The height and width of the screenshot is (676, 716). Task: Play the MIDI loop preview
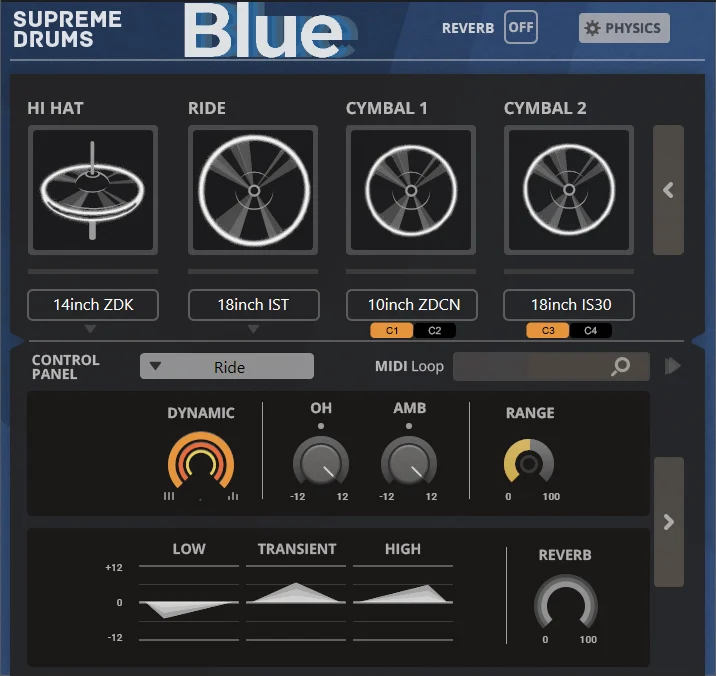[673, 367]
